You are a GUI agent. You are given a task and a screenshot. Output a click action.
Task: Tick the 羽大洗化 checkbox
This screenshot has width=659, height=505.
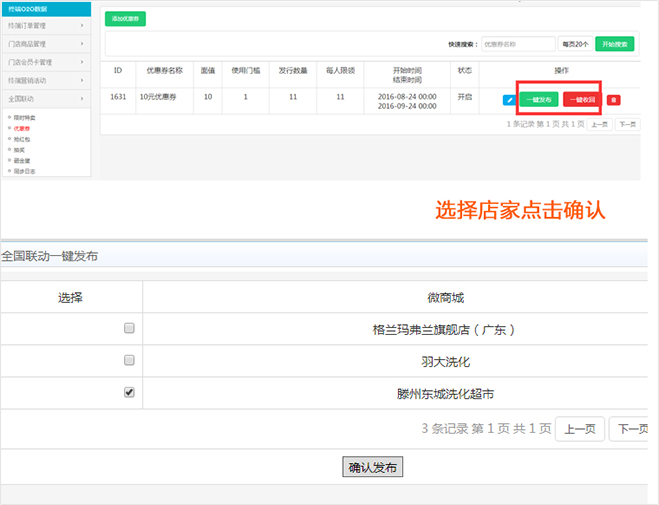[129, 360]
